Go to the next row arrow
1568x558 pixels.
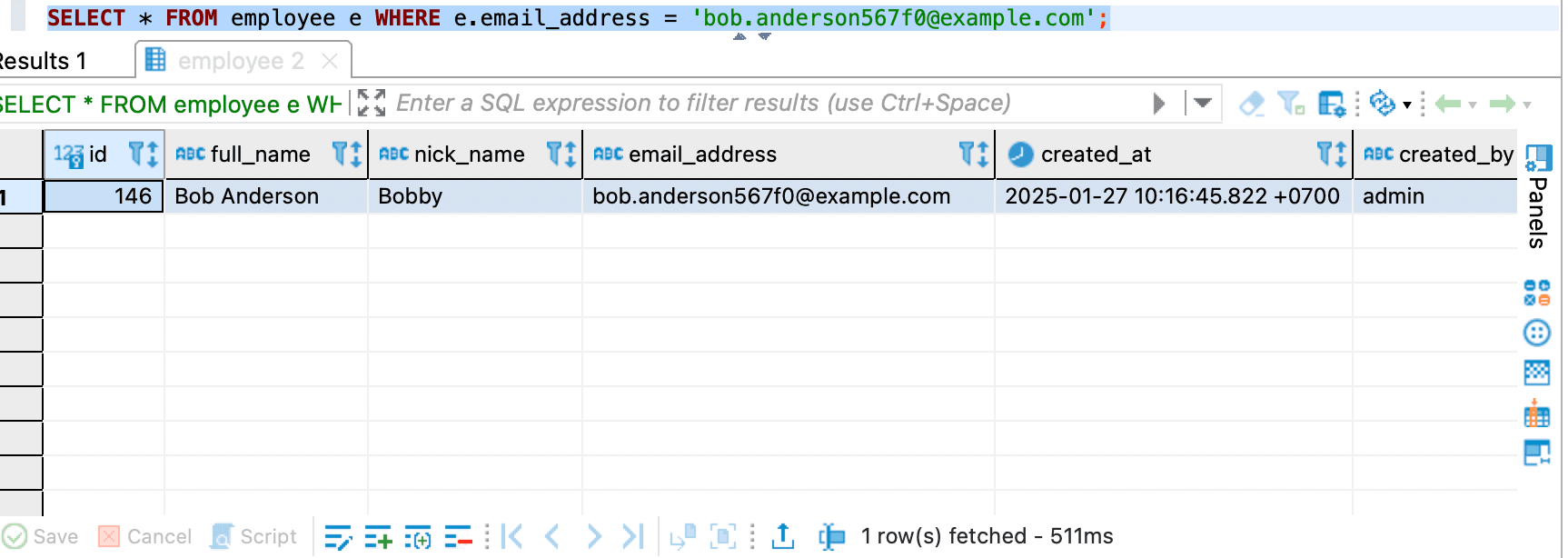594,536
